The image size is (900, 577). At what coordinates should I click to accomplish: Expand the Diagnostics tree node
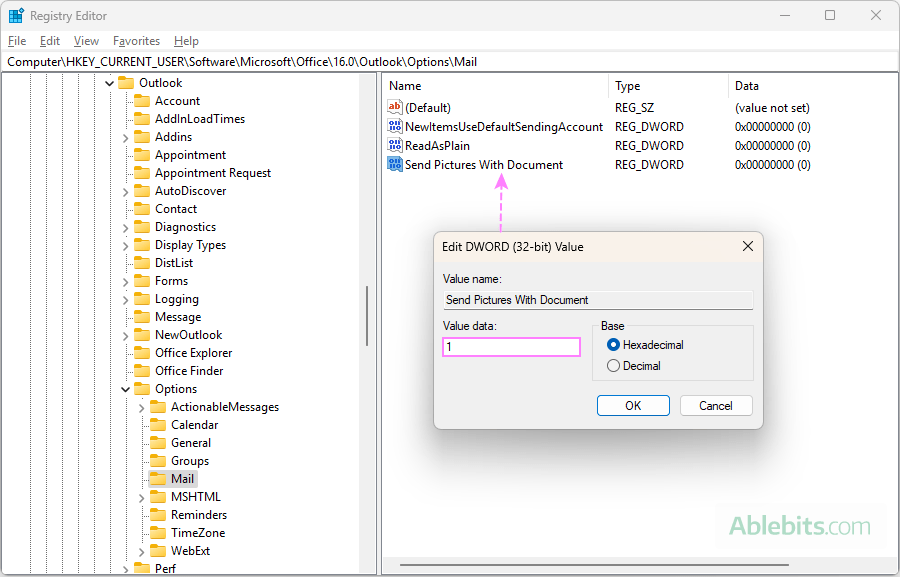tap(125, 228)
